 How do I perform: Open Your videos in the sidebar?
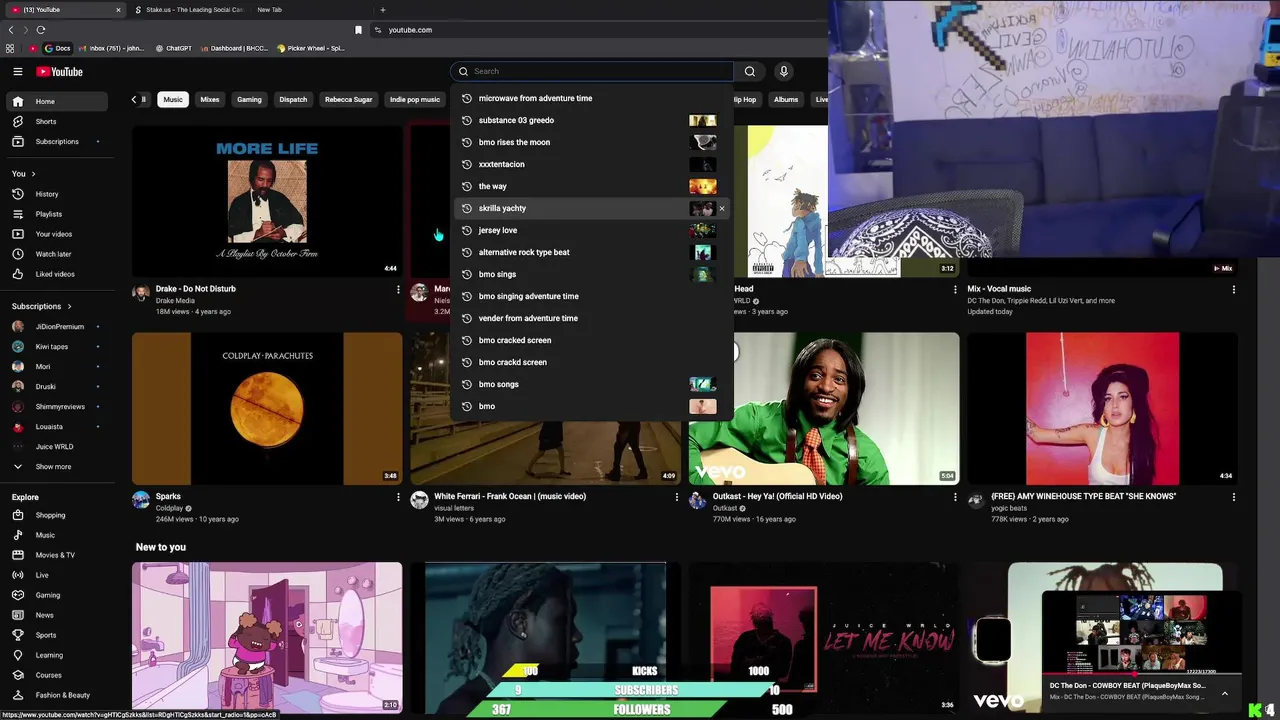[x=56, y=234]
